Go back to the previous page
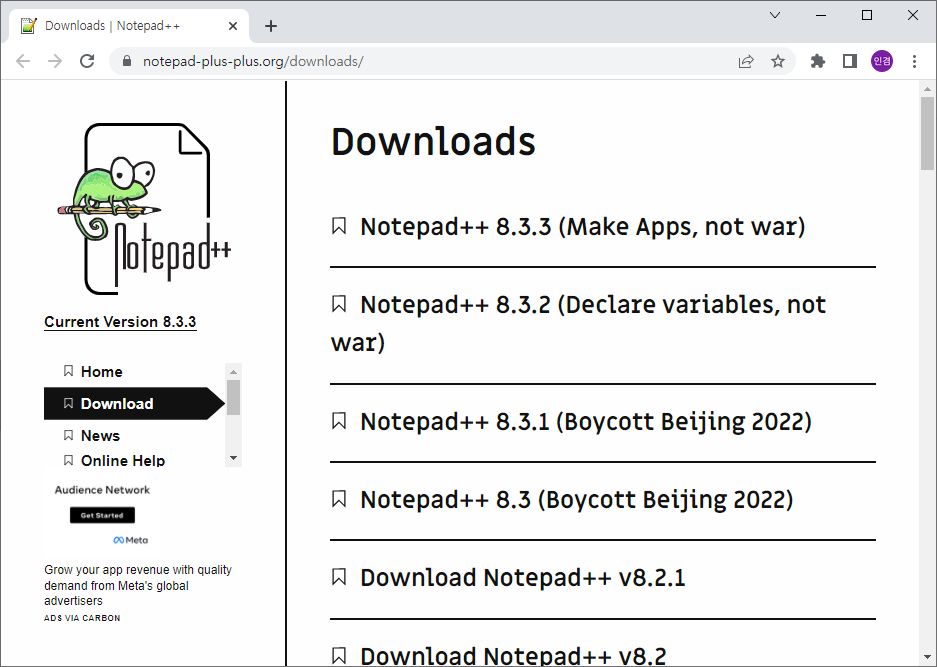Screen dimensions: 937x667 tap(23, 61)
